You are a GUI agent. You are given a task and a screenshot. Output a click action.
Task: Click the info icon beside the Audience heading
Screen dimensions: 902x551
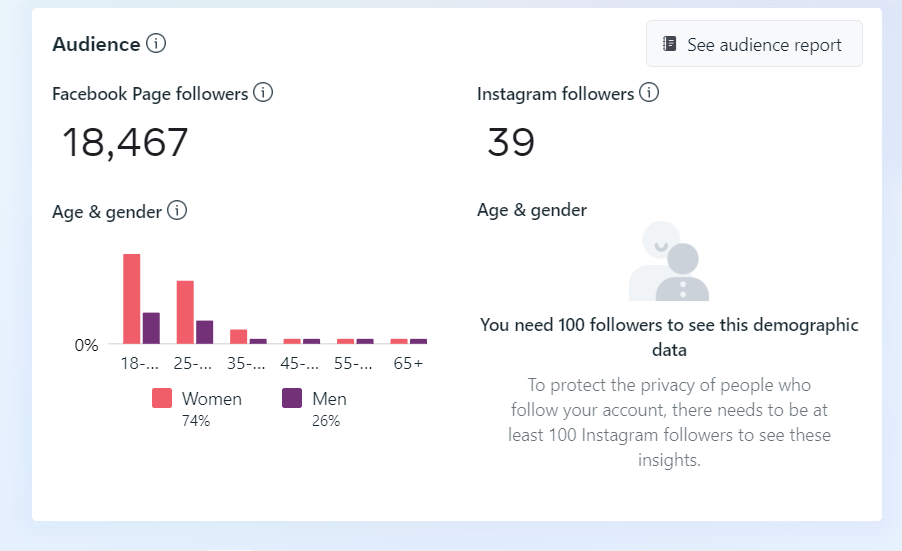(156, 44)
